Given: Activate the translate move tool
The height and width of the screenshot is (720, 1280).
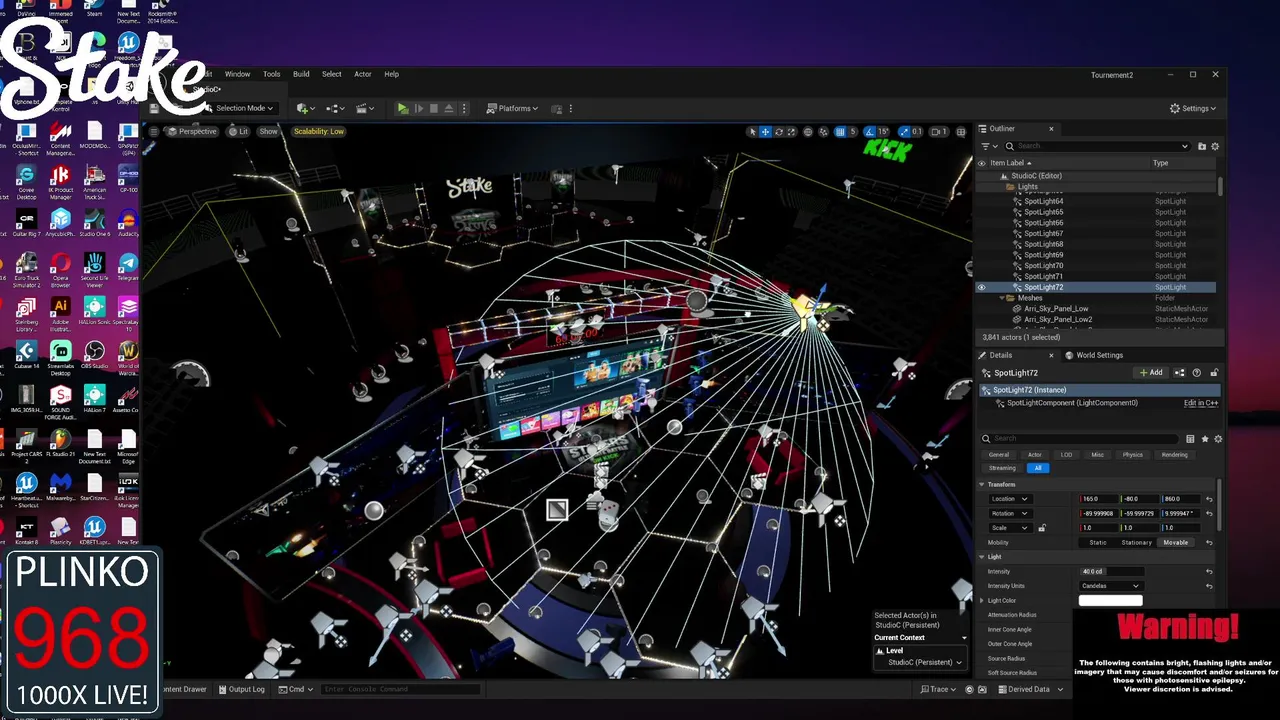Looking at the screenshot, I should 766,132.
